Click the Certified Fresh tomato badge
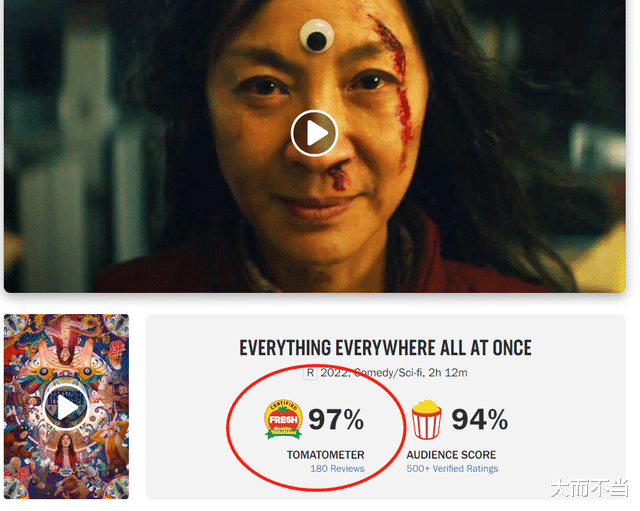 [x=283, y=420]
